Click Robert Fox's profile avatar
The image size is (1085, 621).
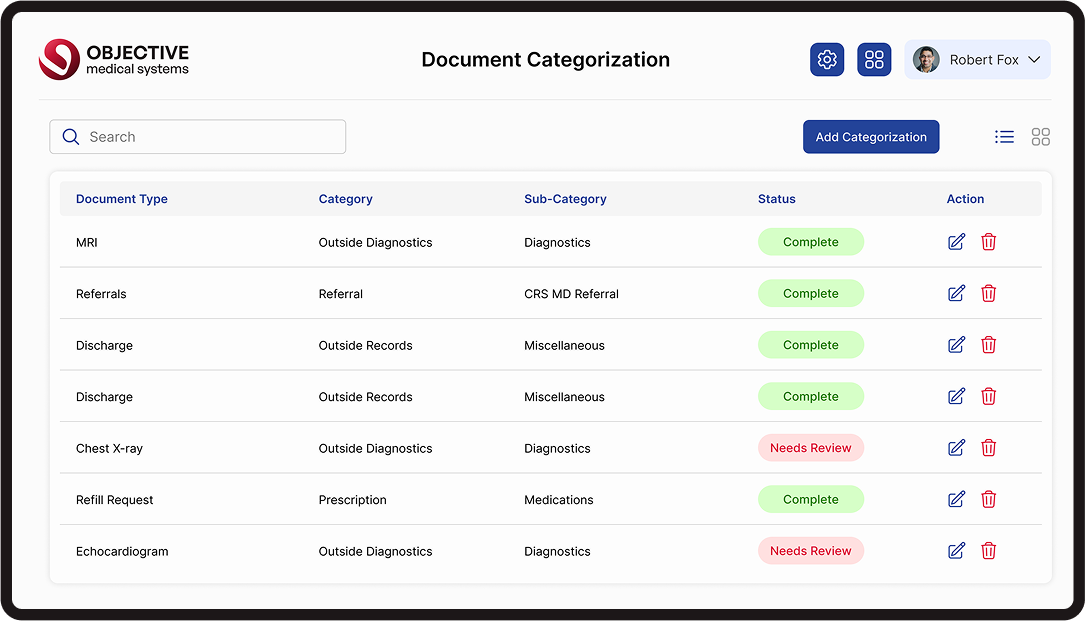pos(926,60)
